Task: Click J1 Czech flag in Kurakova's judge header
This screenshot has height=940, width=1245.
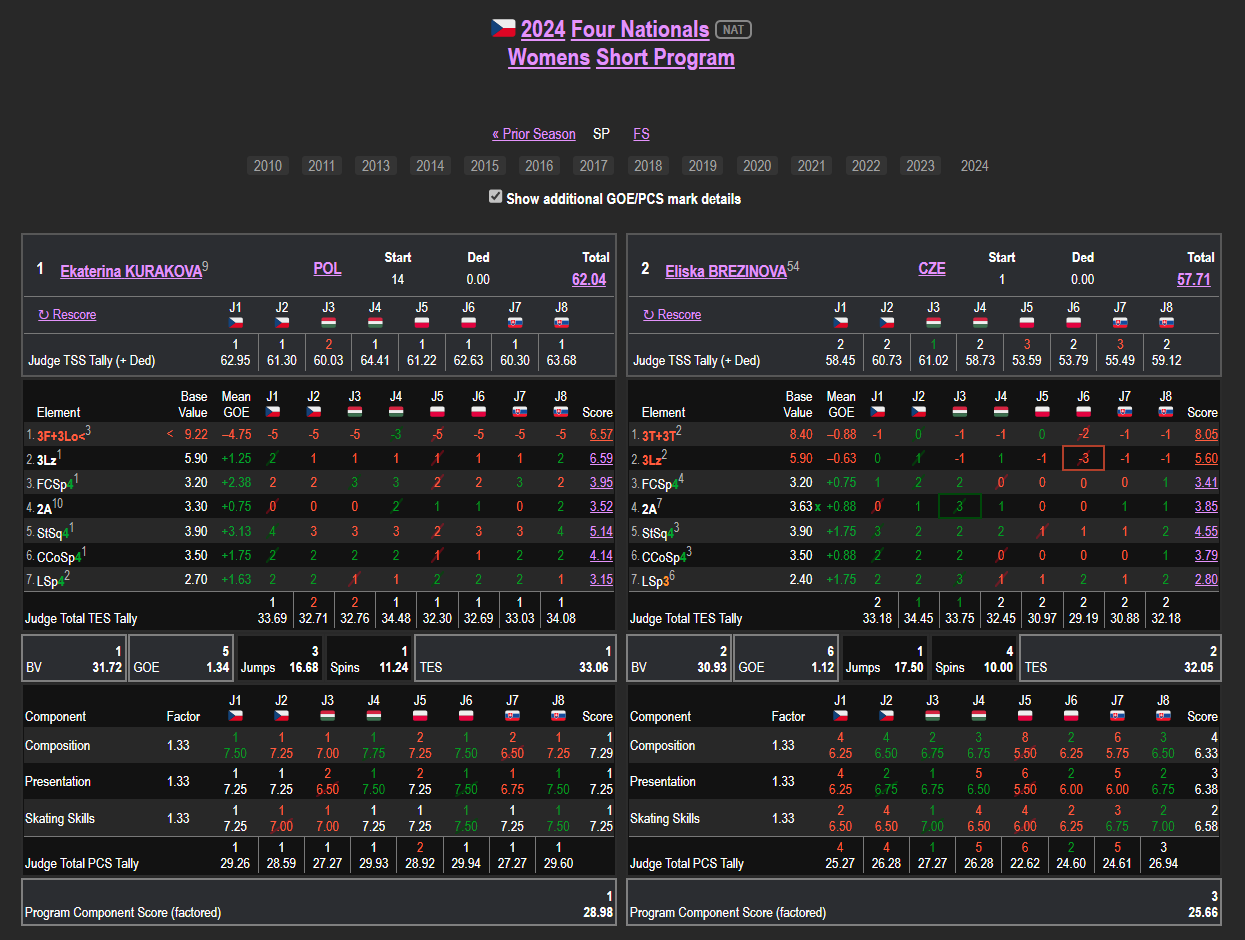Action: [236, 322]
